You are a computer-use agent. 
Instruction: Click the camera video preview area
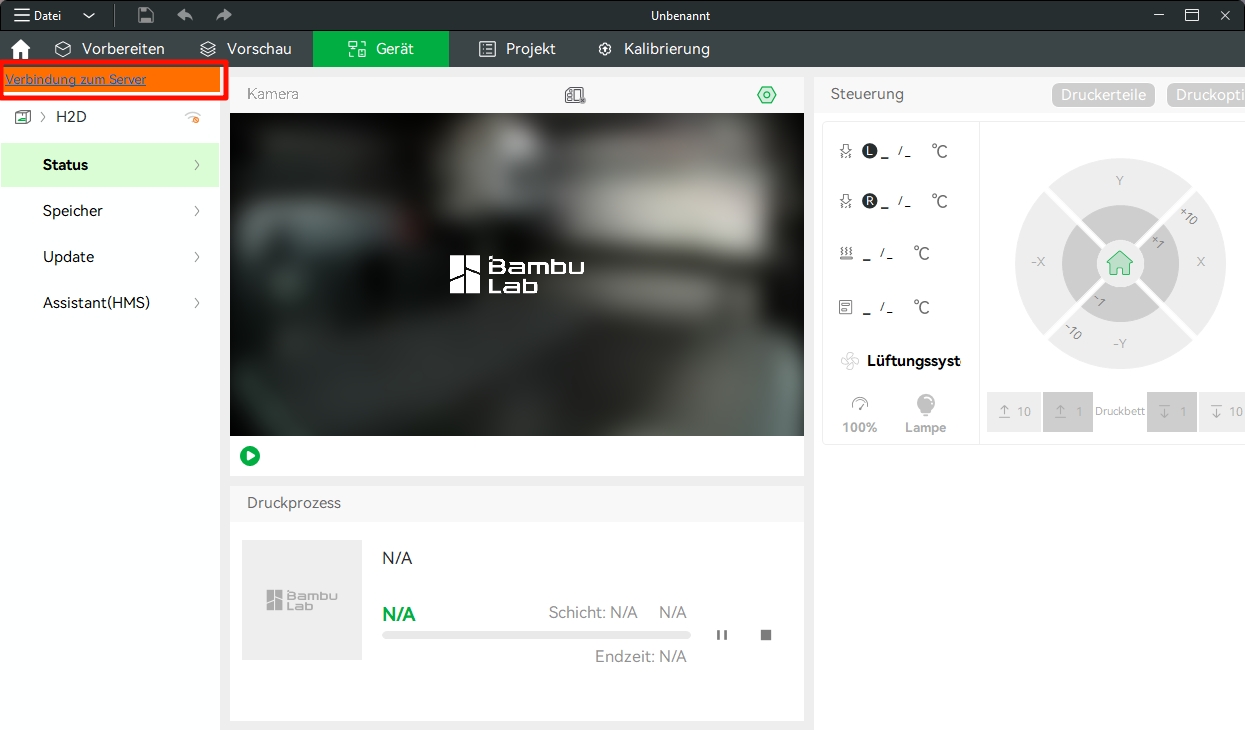click(517, 274)
